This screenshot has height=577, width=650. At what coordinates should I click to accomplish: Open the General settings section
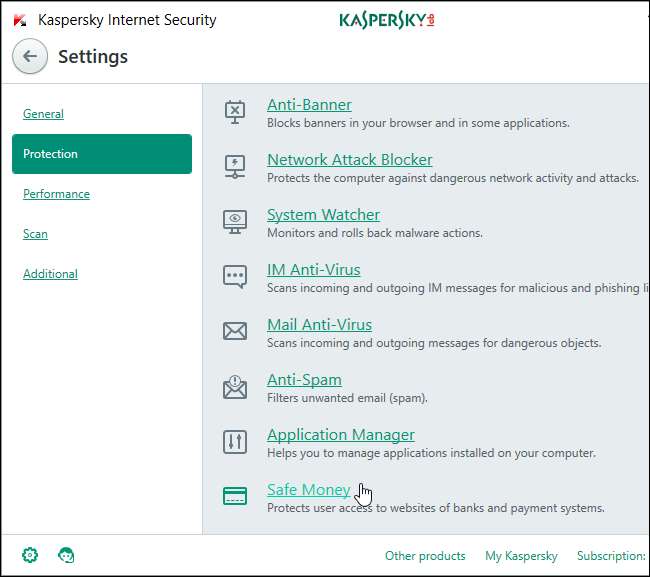tap(44, 114)
